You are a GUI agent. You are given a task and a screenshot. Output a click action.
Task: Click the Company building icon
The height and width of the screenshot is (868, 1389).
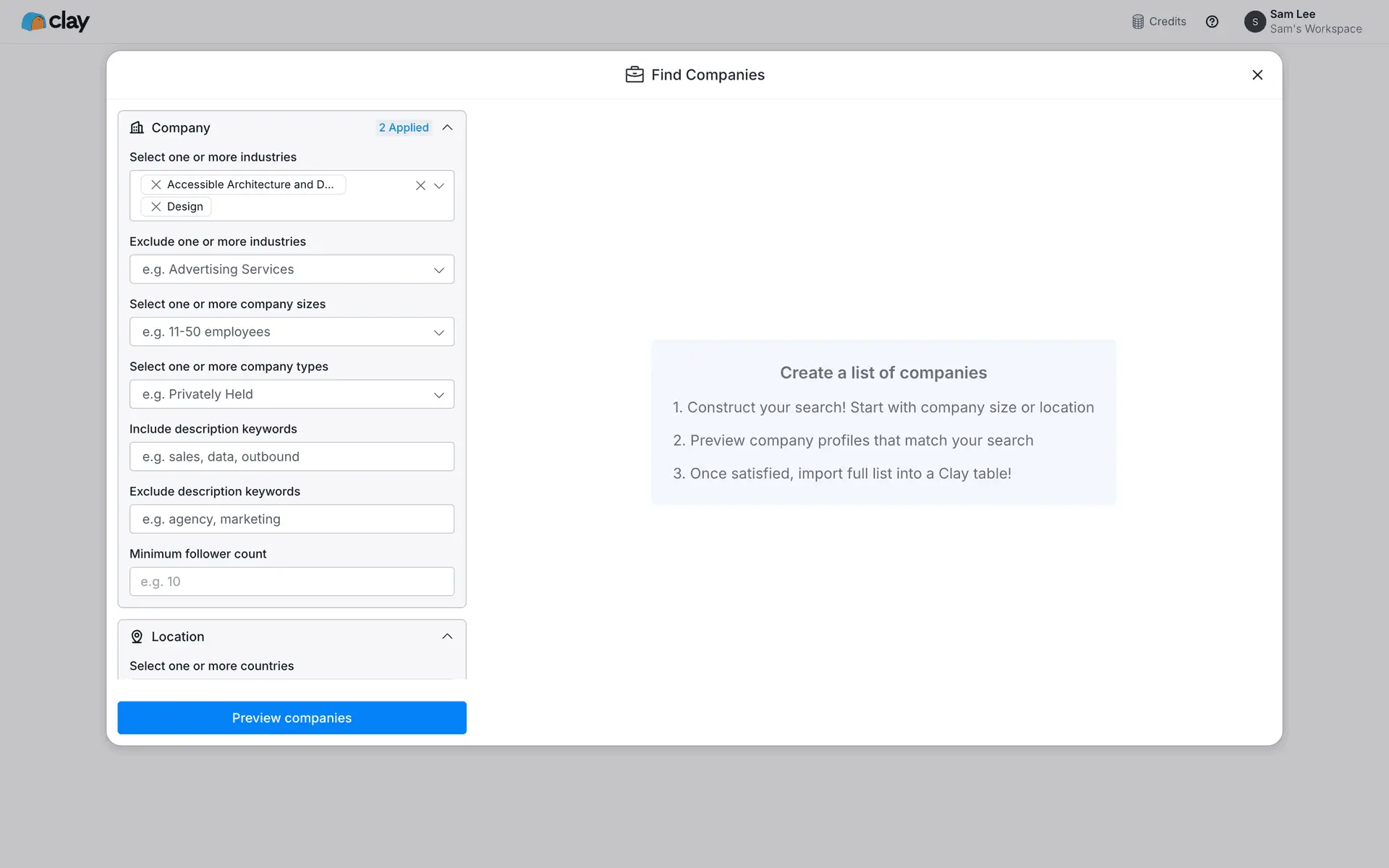[137, 127]
